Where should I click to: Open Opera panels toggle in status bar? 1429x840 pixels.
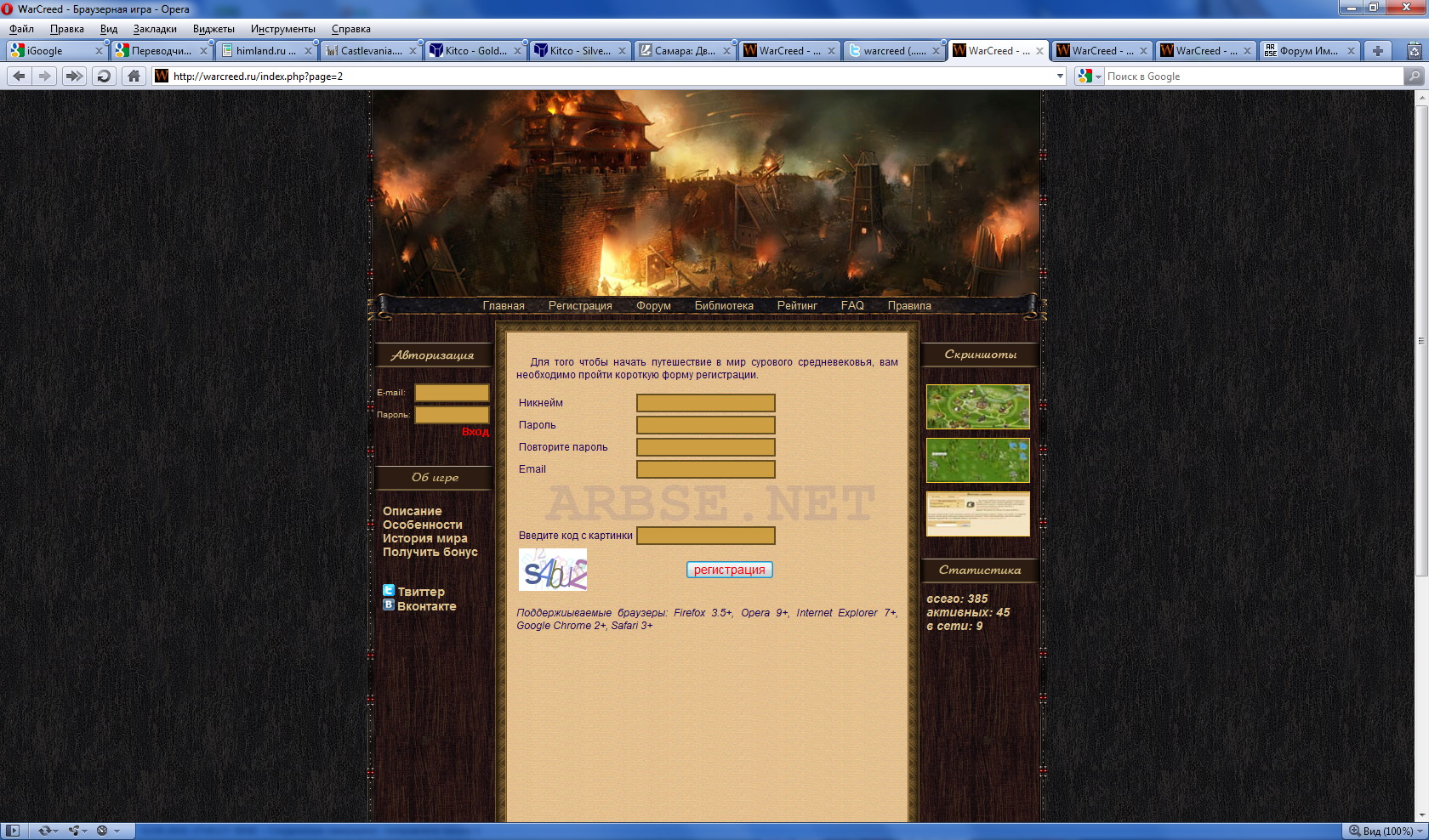pos(13,831)
